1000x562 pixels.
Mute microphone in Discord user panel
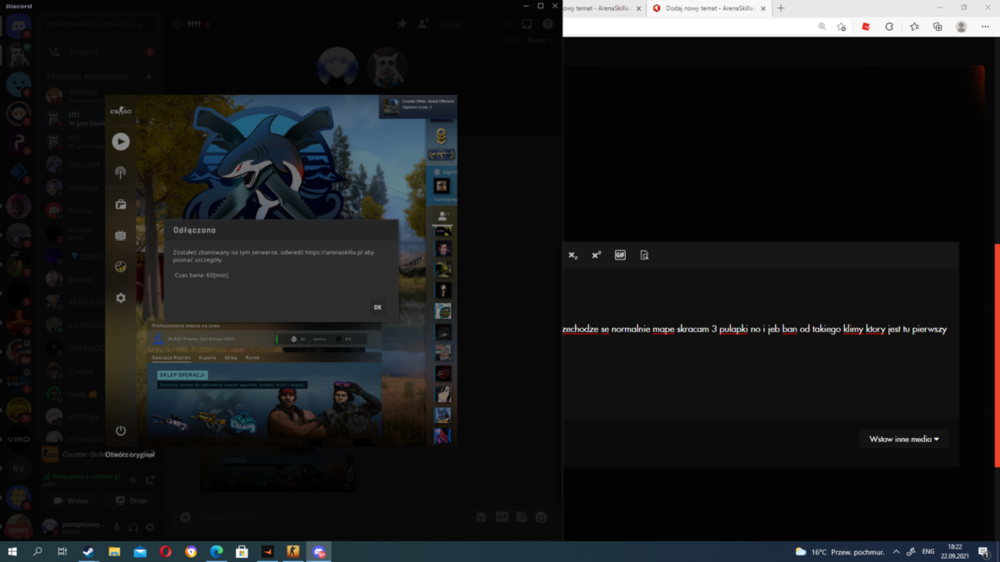117,527
